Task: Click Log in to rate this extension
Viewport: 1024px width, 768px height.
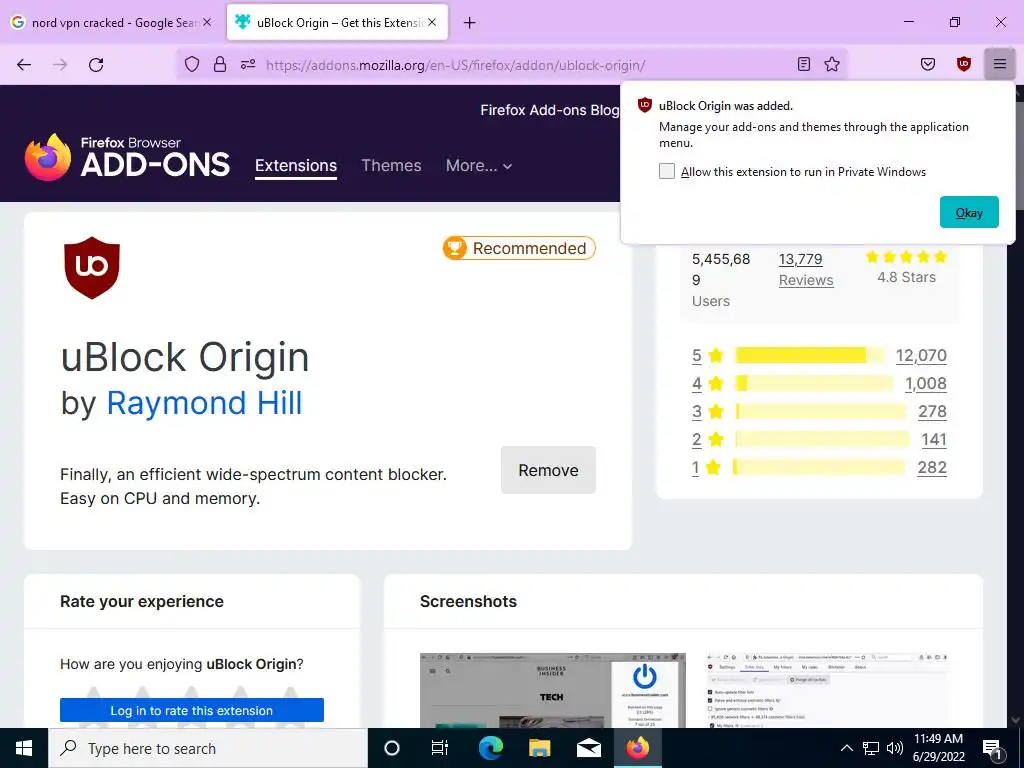Action: (x=192, y=711)
